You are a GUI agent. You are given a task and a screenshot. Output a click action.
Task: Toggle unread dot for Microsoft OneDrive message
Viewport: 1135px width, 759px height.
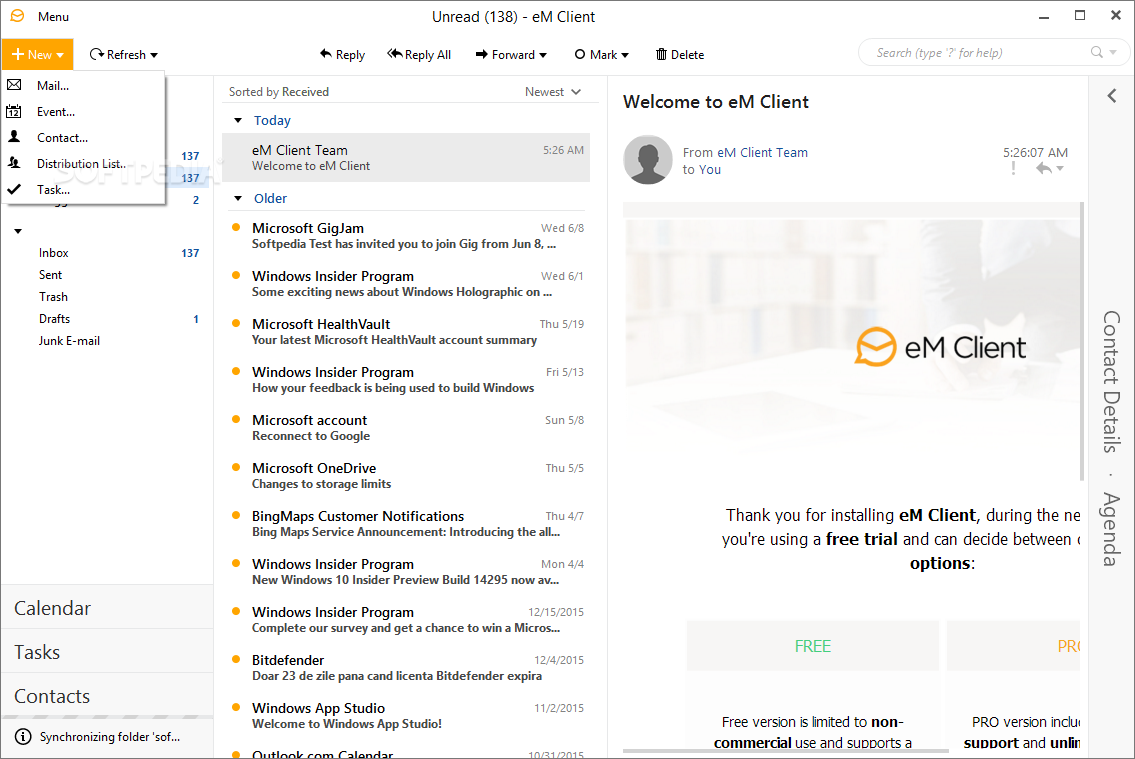[x=236, y=467]
